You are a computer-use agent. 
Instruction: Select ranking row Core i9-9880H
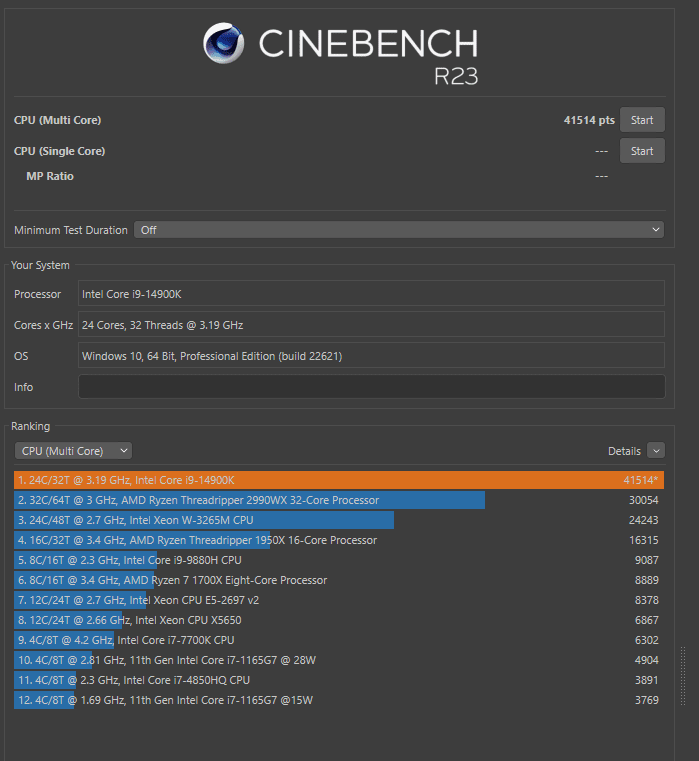(339, 560)
